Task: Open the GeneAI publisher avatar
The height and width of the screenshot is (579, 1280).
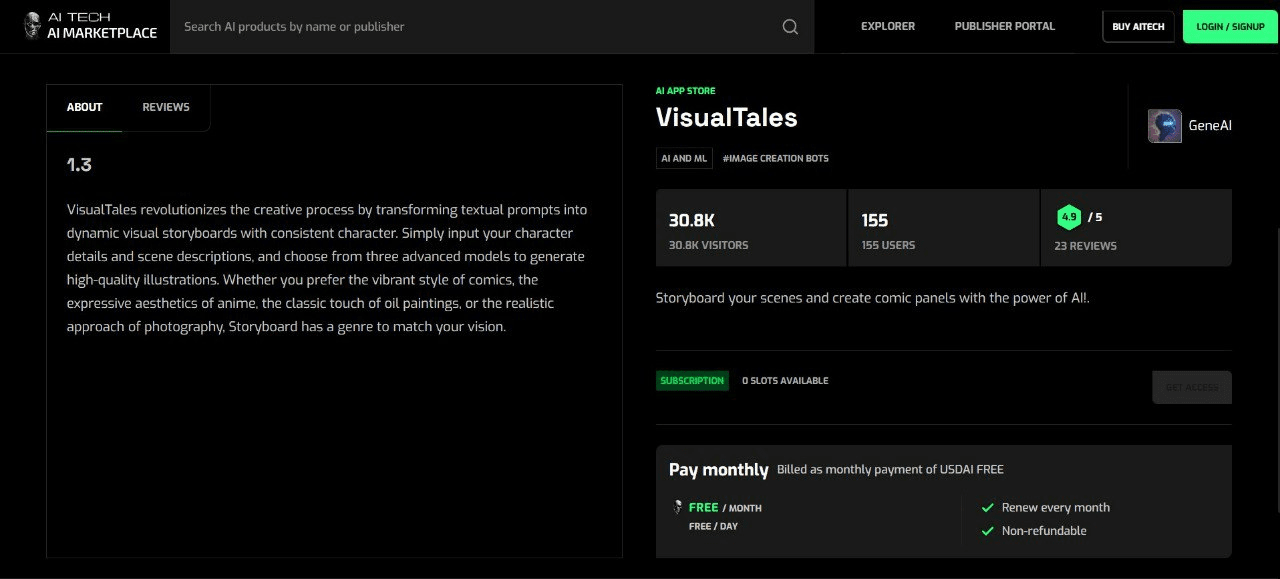Action: [1165, 126]
